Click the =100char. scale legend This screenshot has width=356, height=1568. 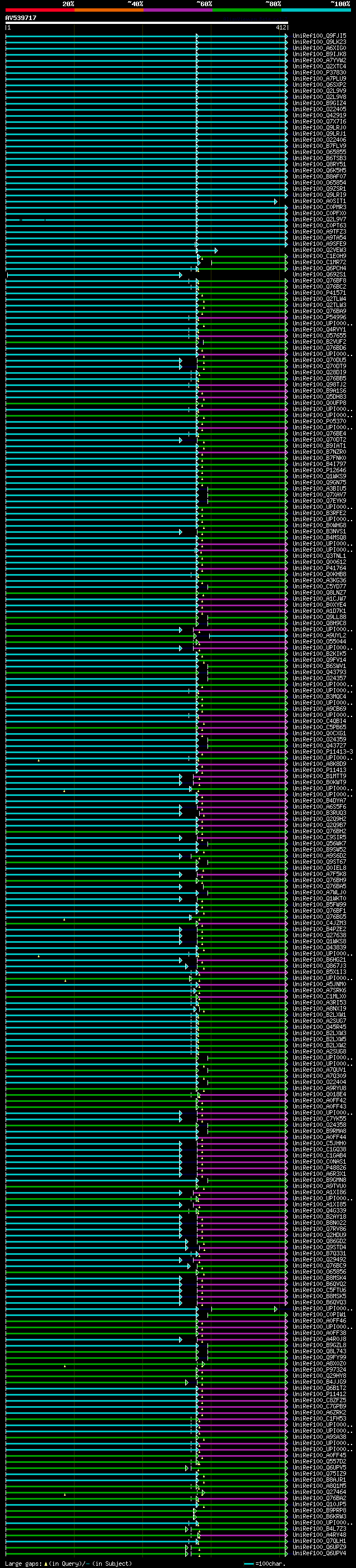pyautogui.click(x=265, y=1564)
